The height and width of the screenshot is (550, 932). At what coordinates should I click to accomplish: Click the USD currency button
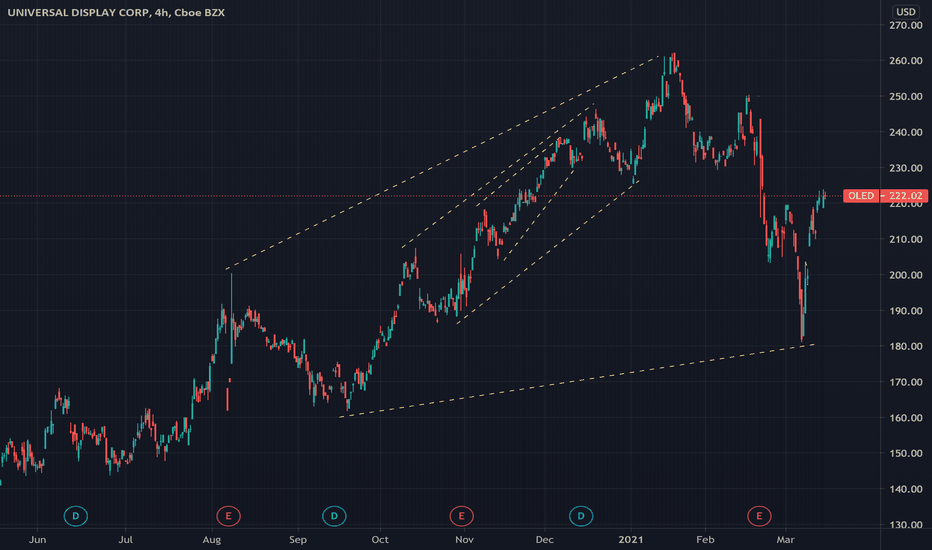(x=905, y=12)
